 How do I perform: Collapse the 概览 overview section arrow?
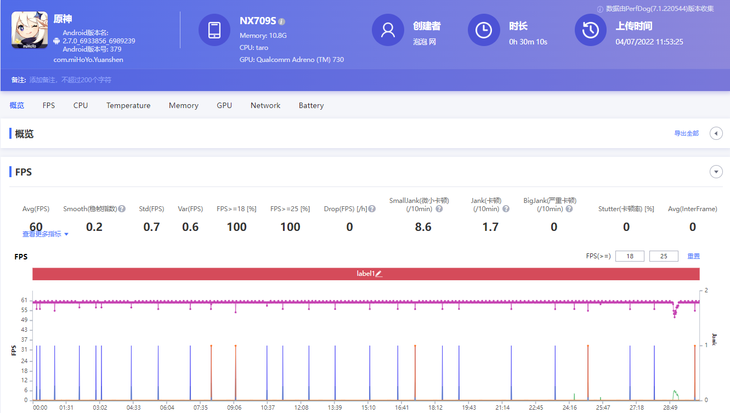716,133
